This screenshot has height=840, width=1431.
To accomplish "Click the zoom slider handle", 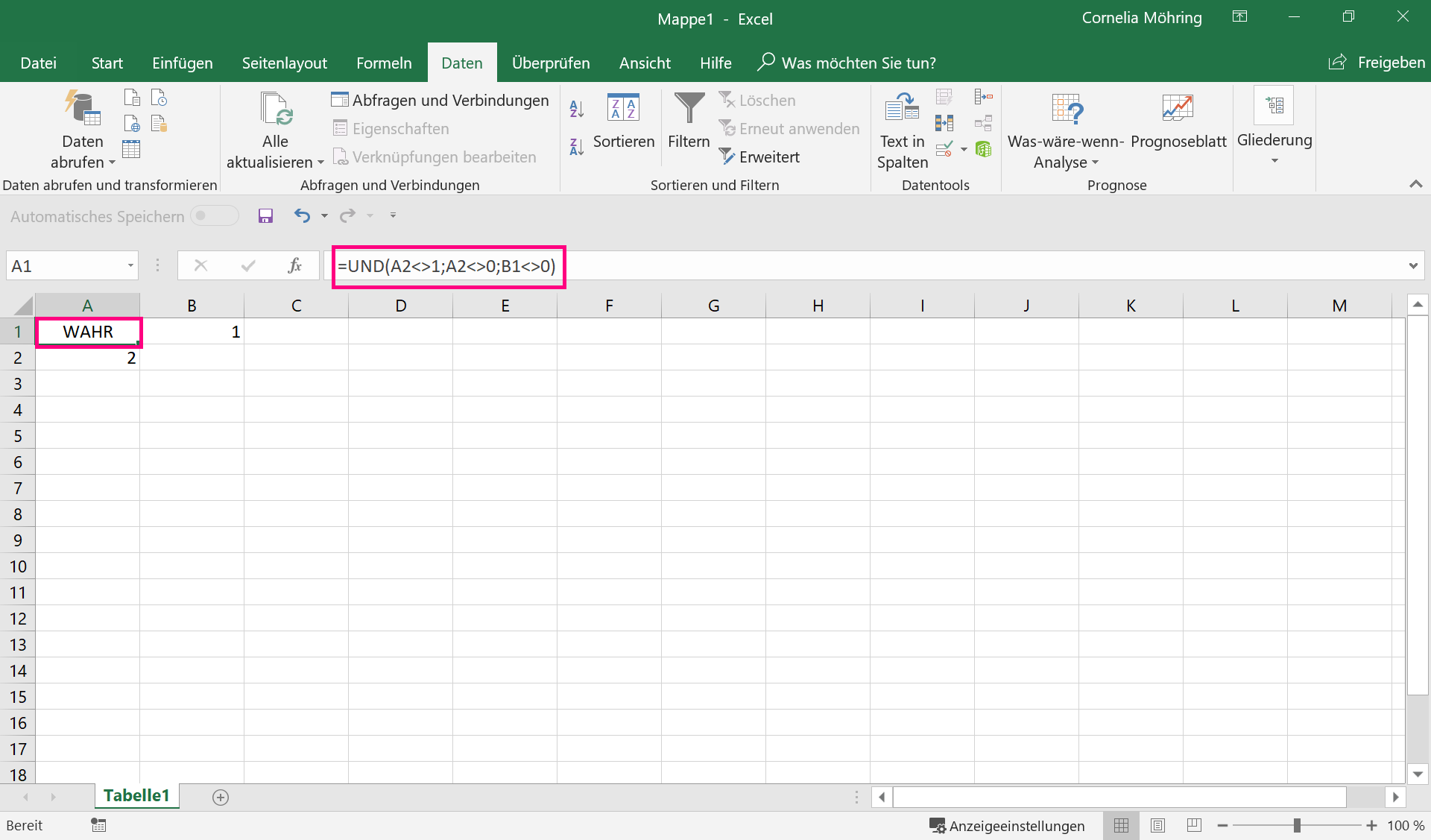I will (1297, 825).
